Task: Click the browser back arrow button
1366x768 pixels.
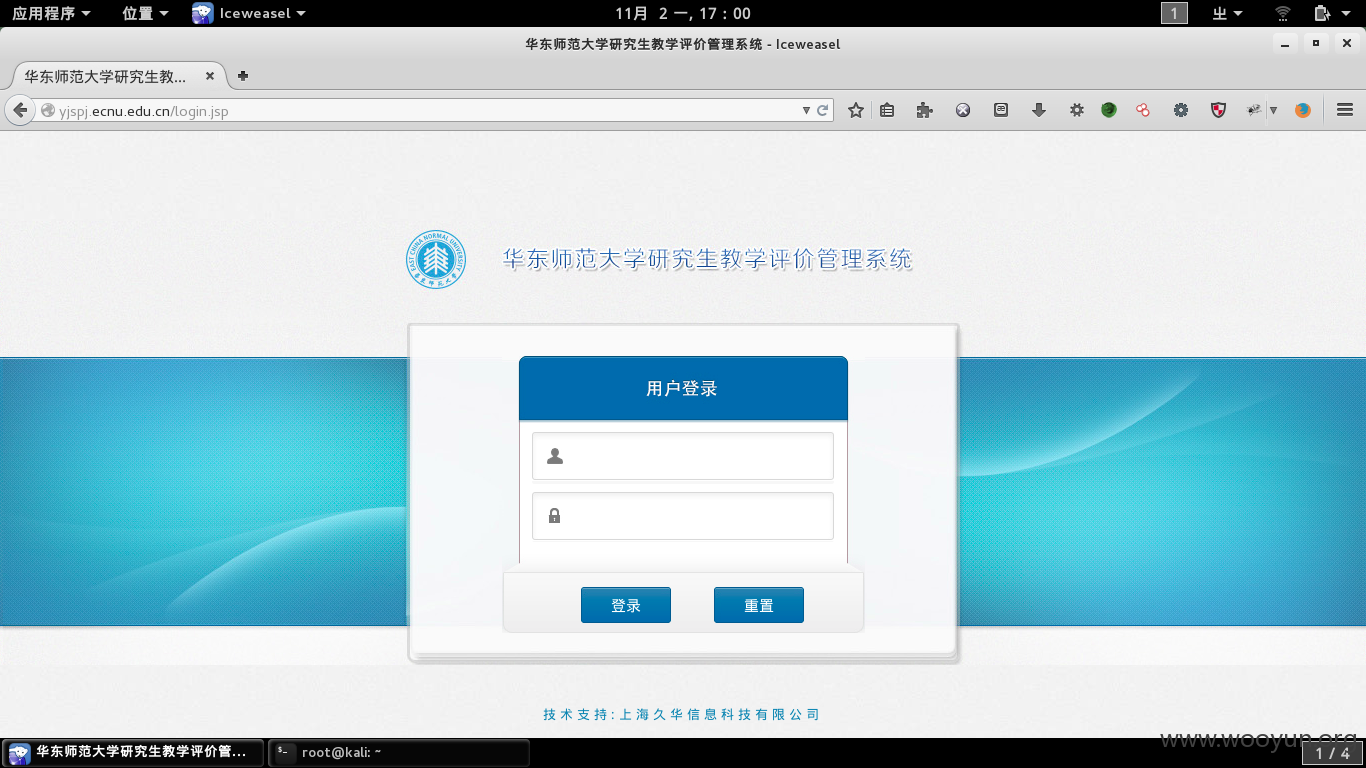Action: coord(19,110)
